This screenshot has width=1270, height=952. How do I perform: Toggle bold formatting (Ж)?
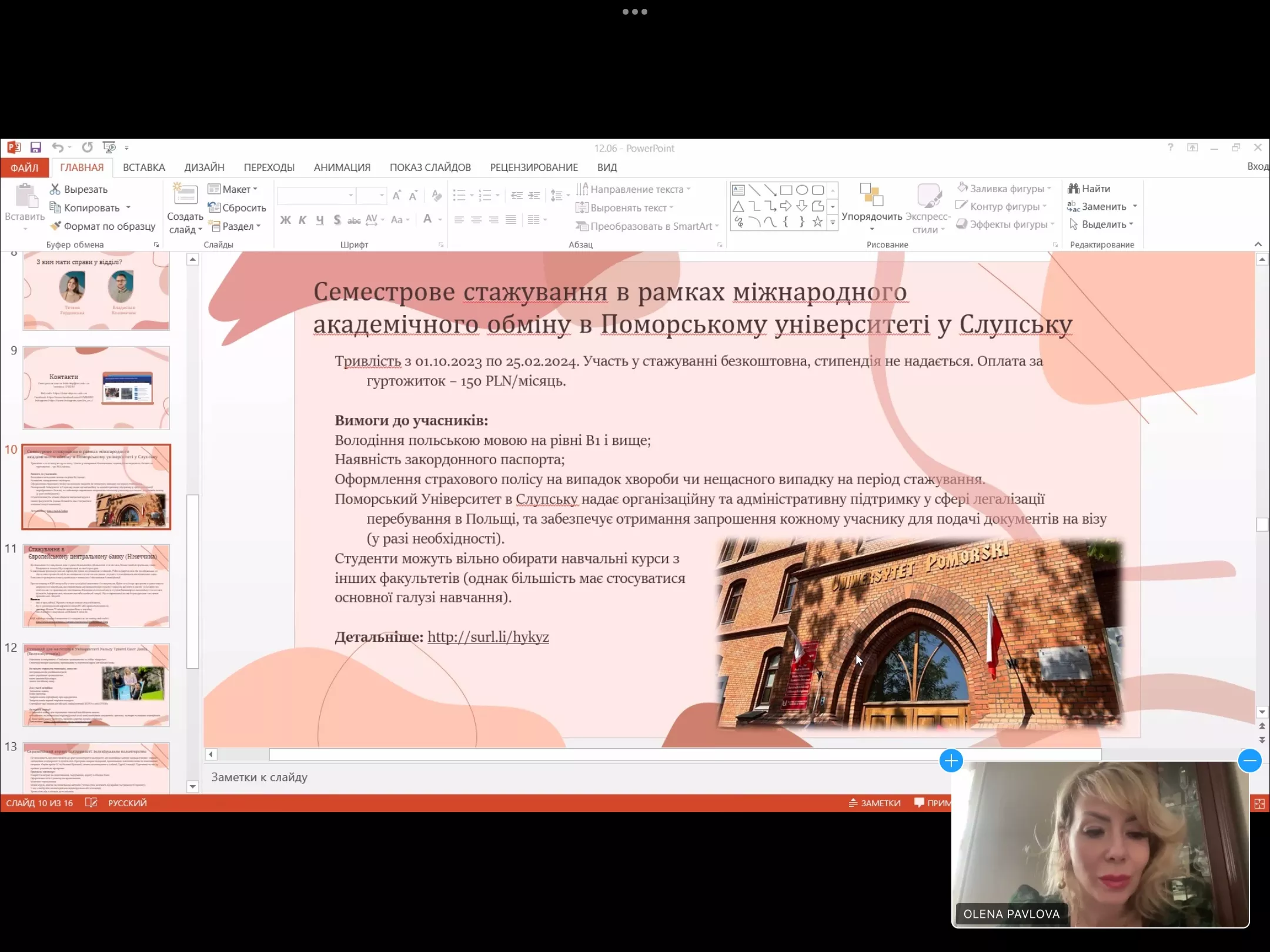point(286,220)
